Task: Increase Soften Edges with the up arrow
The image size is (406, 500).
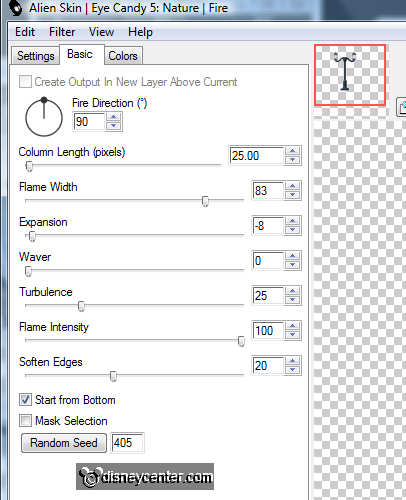Action: tap(292, 361)
